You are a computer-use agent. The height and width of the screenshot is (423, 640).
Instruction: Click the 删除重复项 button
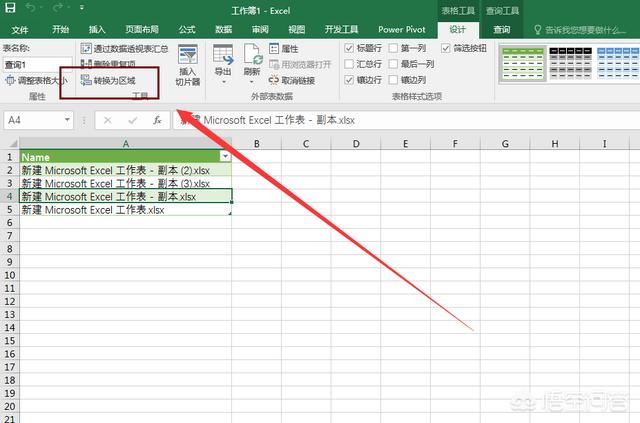point(108,64)
